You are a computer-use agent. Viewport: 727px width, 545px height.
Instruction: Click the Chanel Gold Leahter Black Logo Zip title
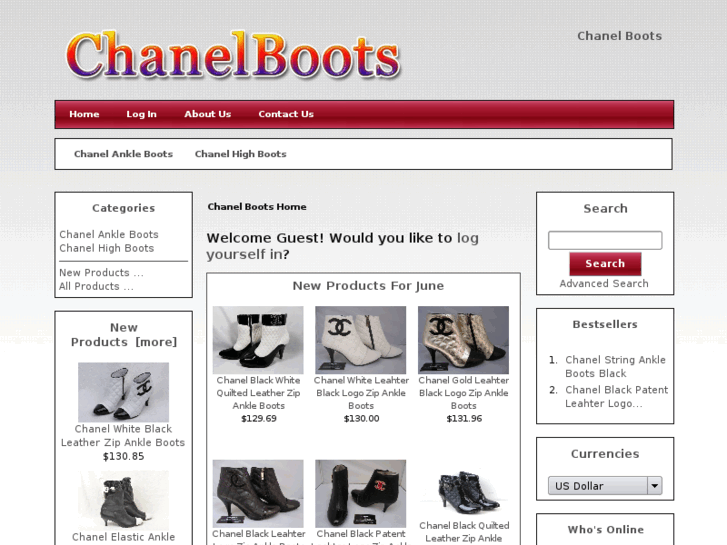pyautogui.click(x=464, y=393)
